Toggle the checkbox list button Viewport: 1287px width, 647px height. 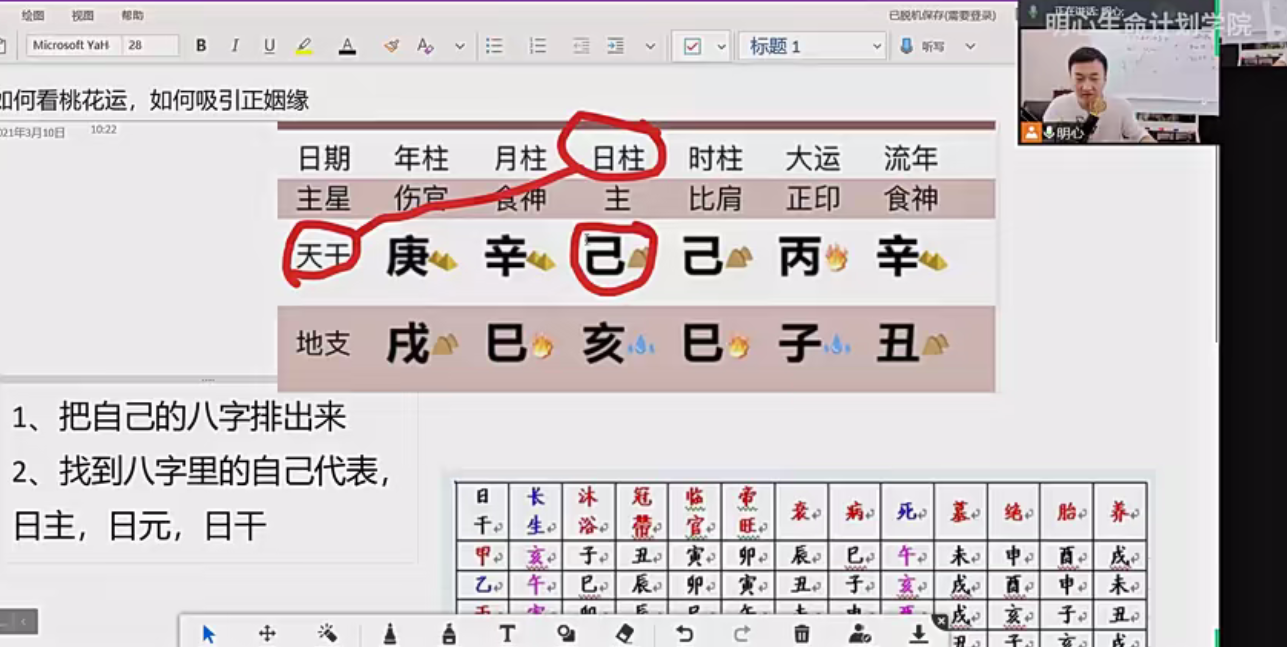click(x=693, y=46)
